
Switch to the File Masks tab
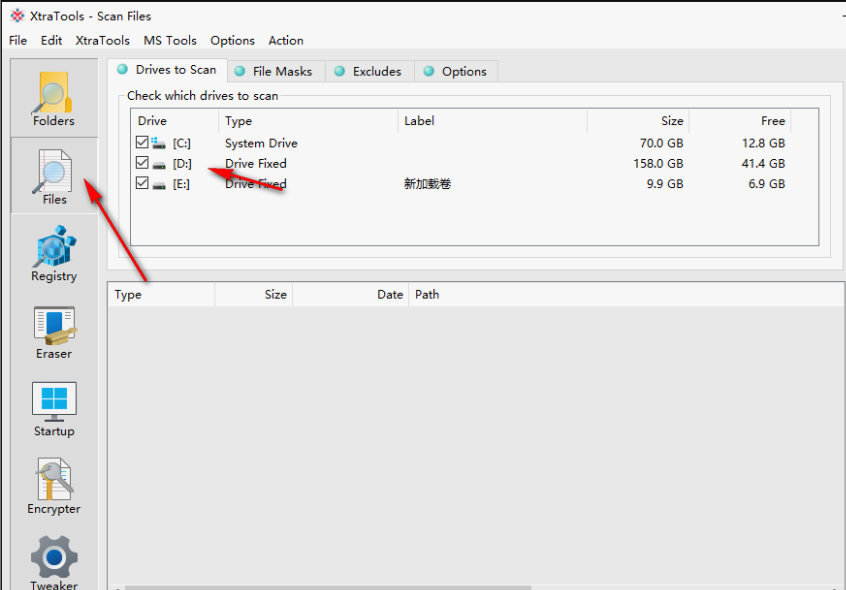[273, 71]
